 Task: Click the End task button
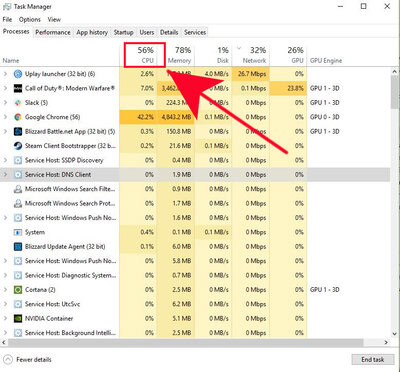[372, 360]
